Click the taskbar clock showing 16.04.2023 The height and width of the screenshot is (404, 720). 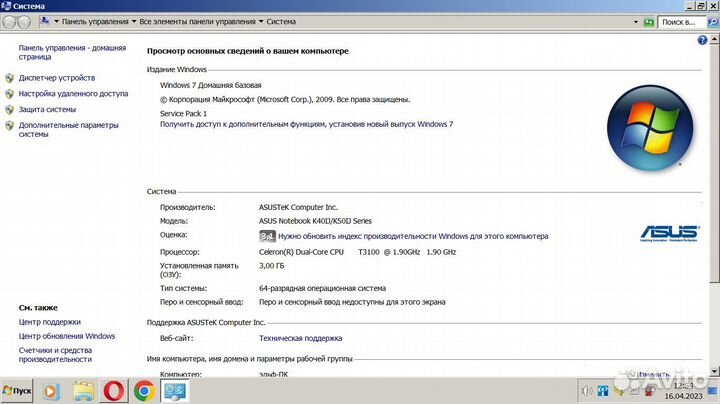point(683,391)
